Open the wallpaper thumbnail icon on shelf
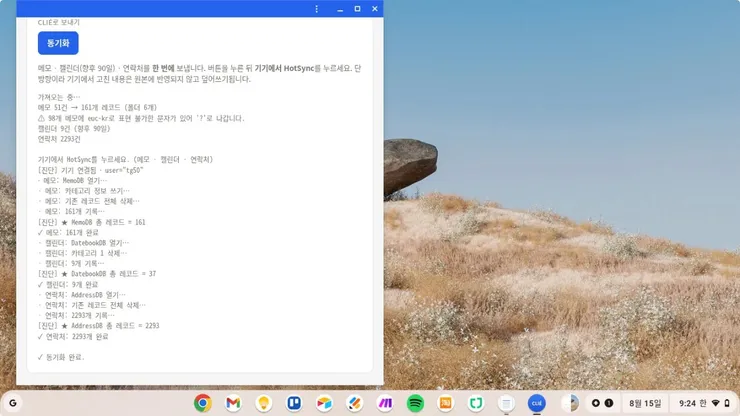The image size is (740, 416). [x=570, y=403]
